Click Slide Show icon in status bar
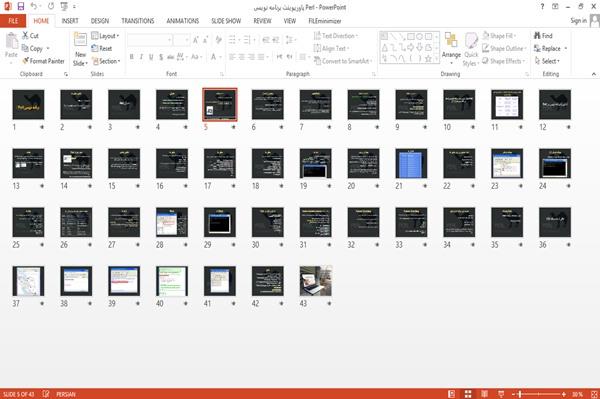 click(501, 394)
